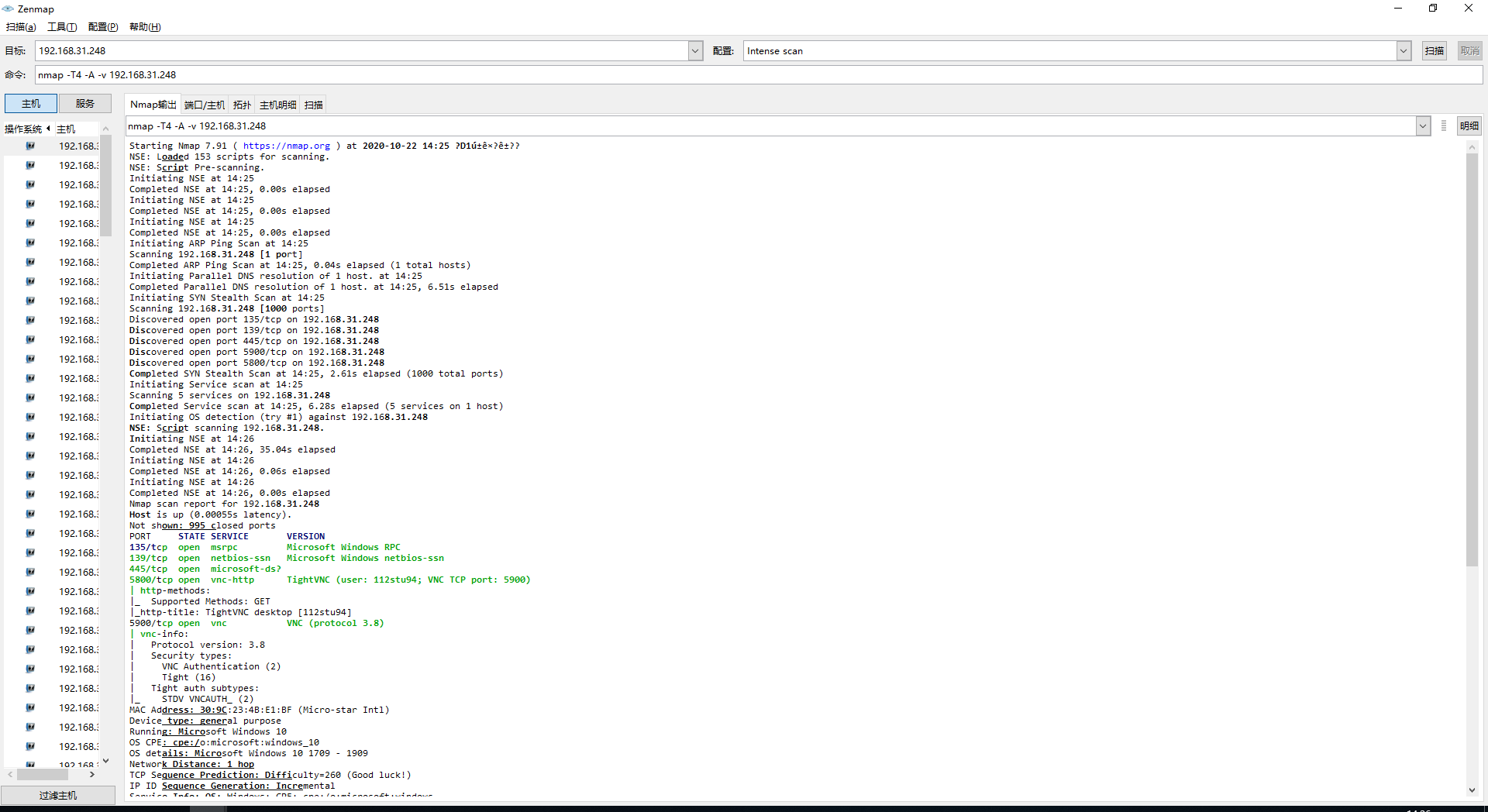Click the 'Running: Microsoft Windows 10' line

(208, 731)
